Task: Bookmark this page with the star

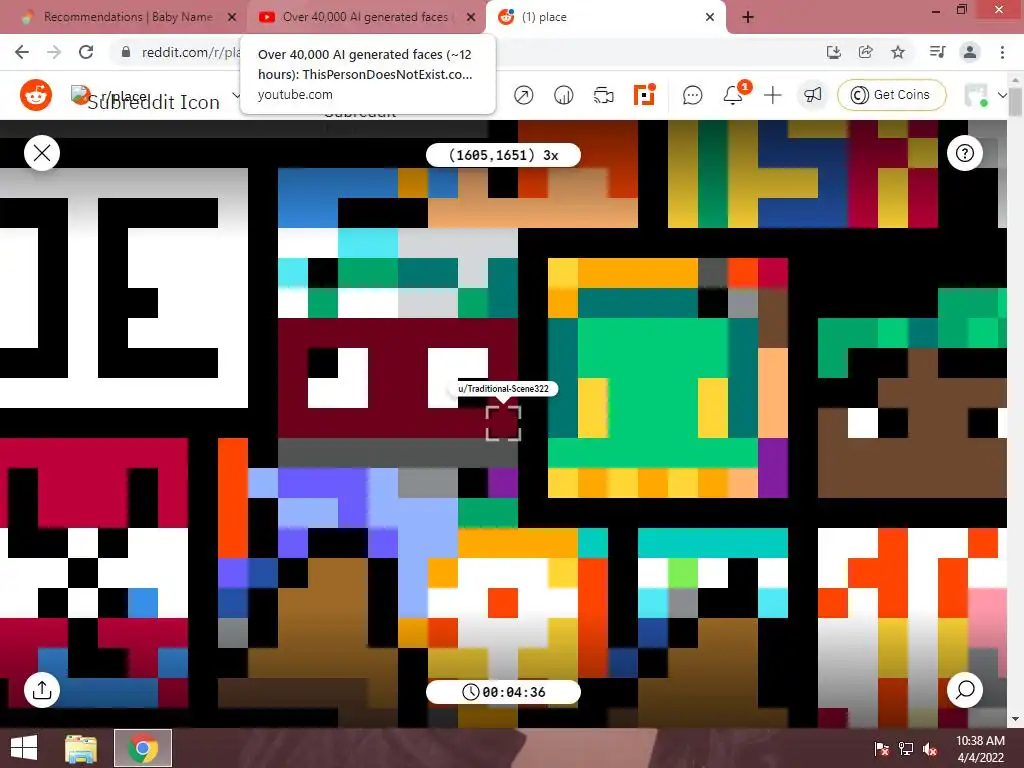Action: 898,52
